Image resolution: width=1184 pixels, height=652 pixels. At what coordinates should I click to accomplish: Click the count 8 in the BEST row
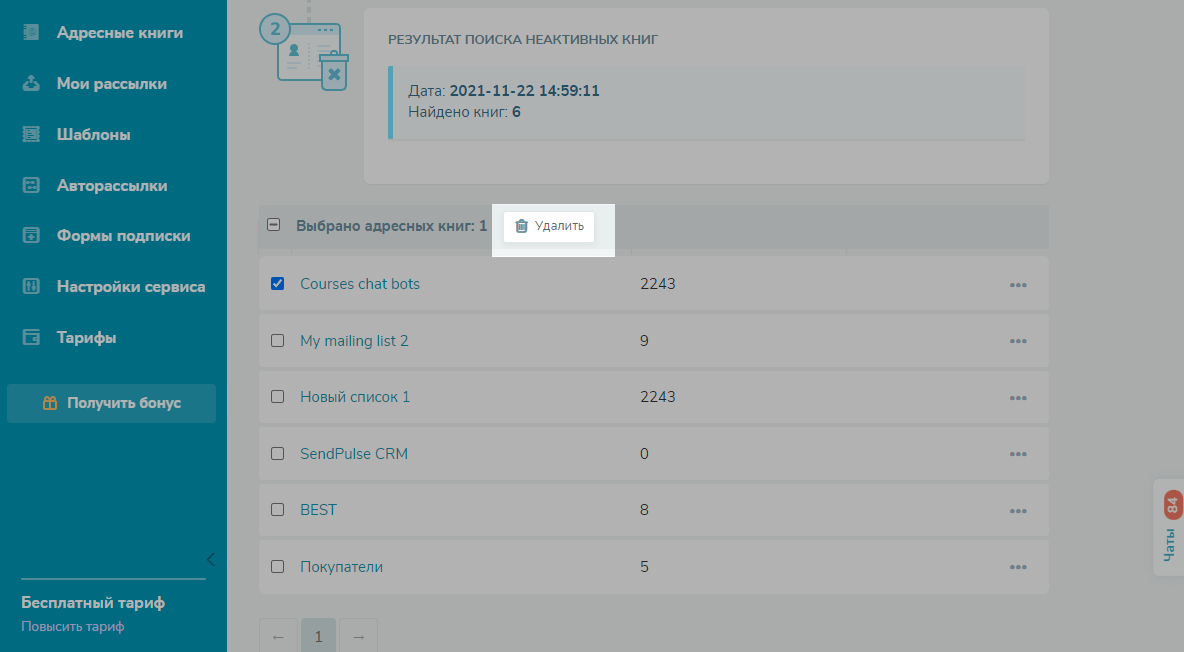point(644,509)
